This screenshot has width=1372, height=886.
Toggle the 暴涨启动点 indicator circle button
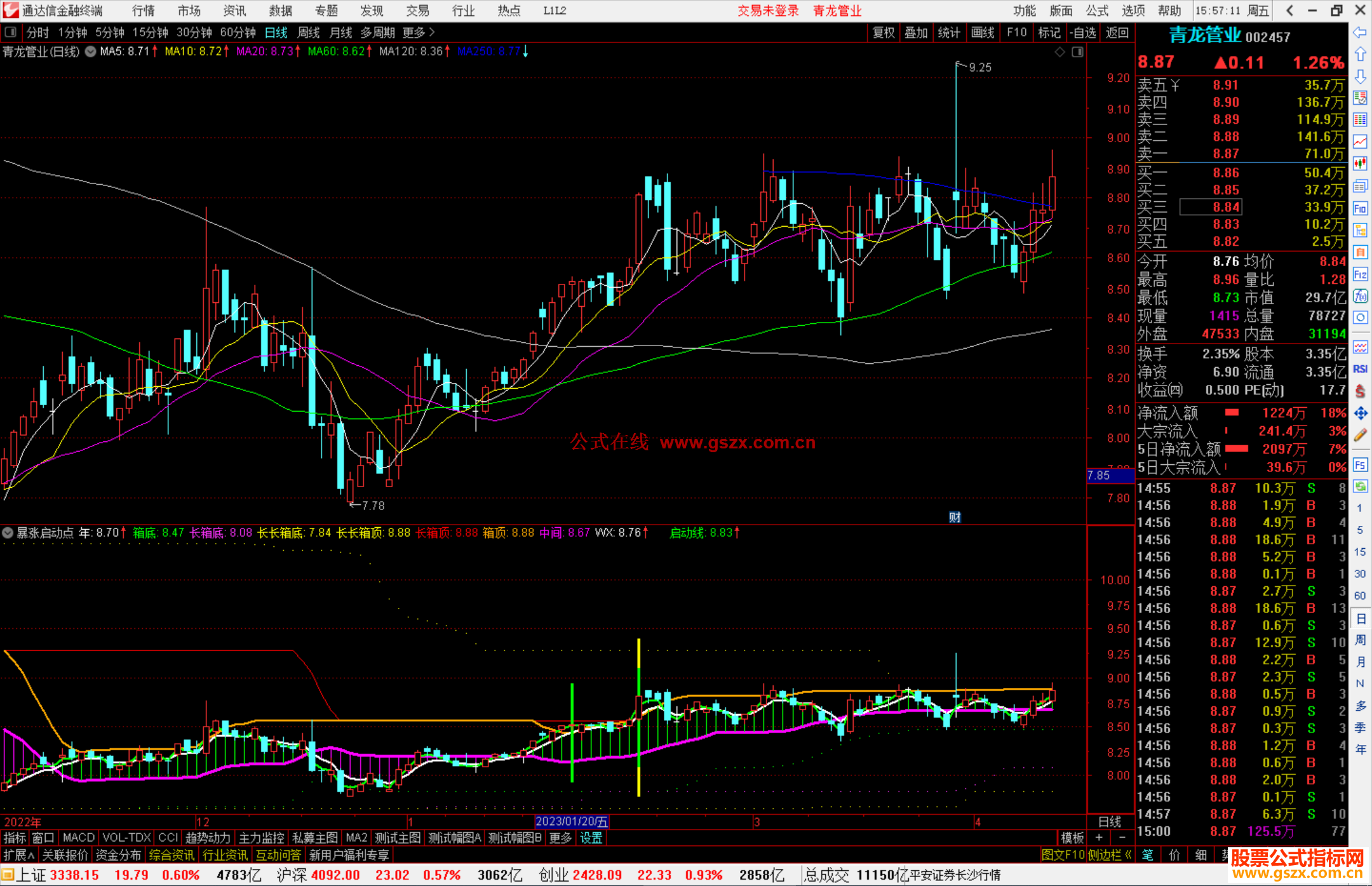[8, 533]
